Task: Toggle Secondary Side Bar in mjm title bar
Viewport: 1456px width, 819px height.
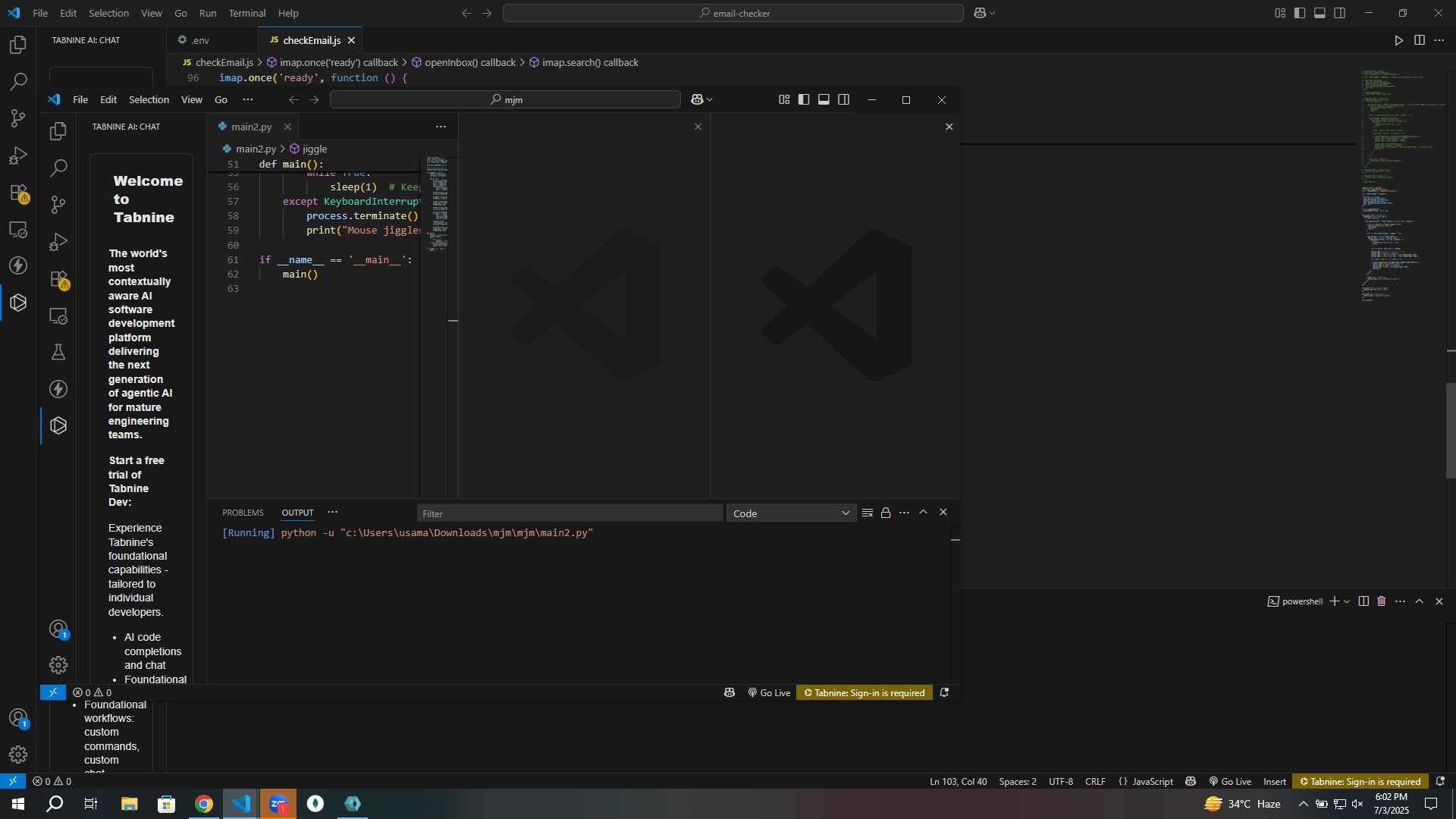Action: 843,100
